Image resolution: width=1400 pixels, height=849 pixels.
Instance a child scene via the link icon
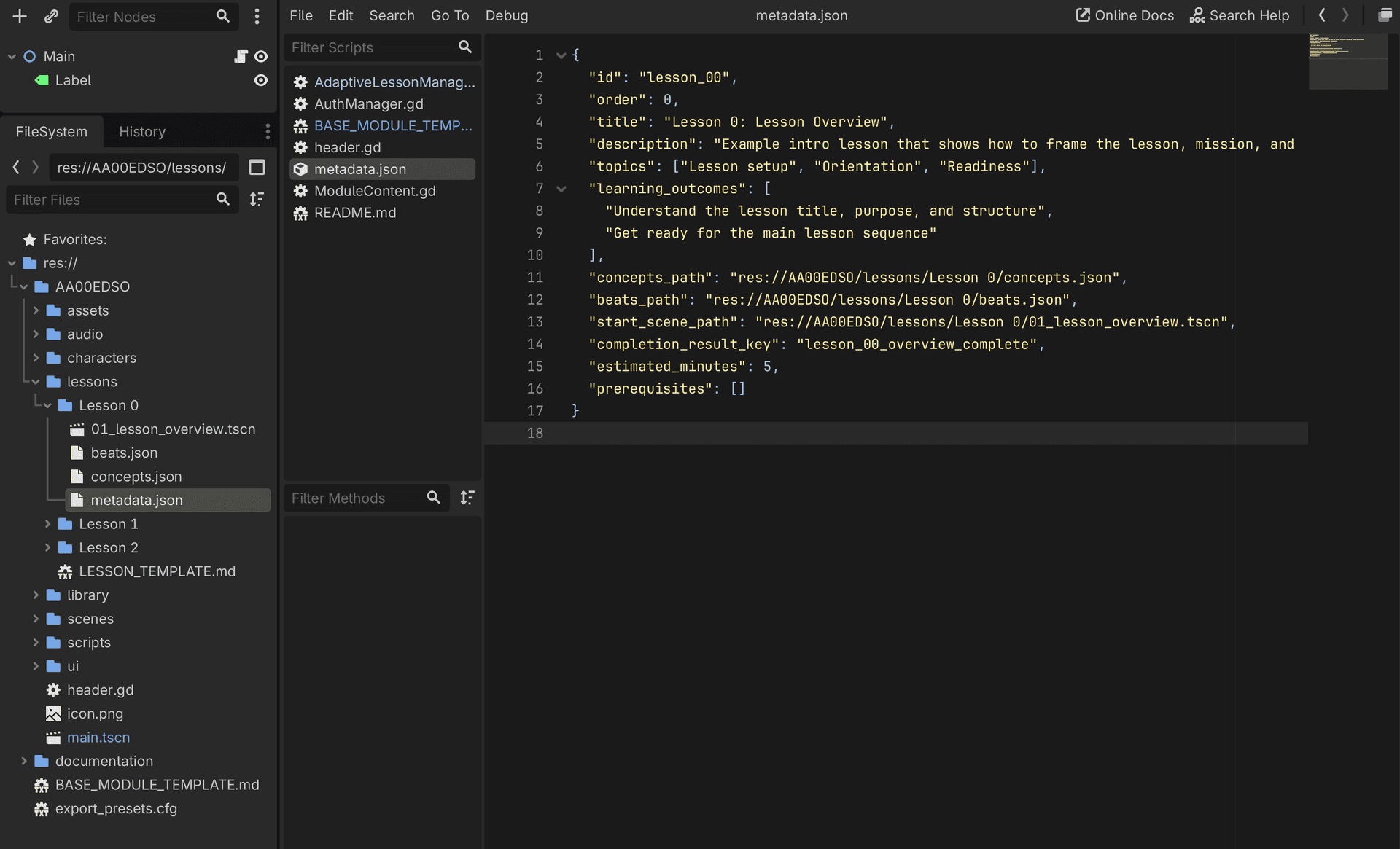(x=51, y=16)
